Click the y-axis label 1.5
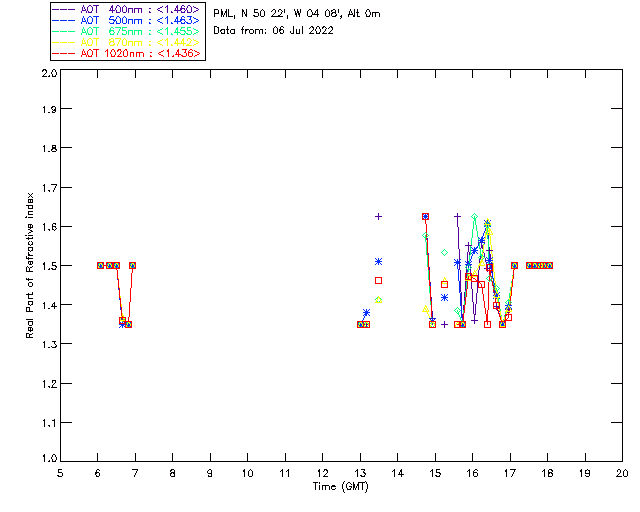This screenshot has height=512, width=640. 49,266
